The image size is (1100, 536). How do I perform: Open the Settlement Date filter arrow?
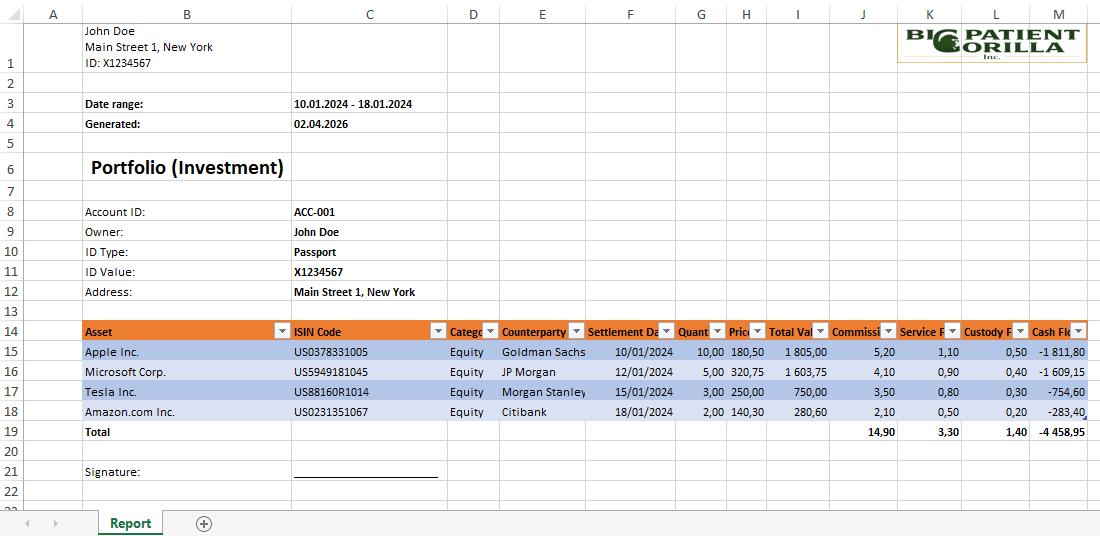[665, 332]
